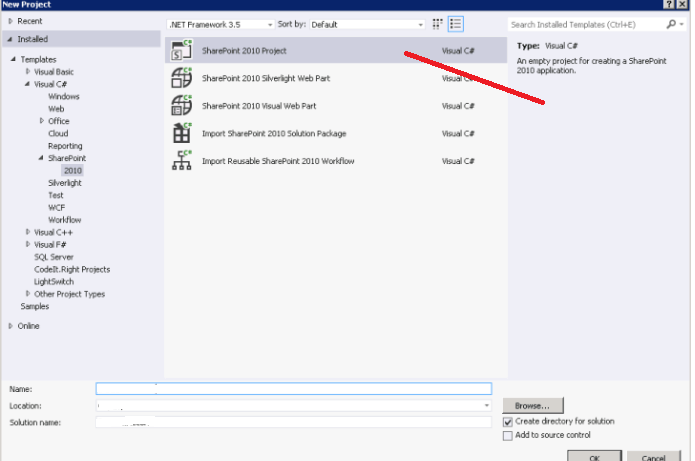This screenshot has height=461, width=695.
Task: Select 'Import SharePoint 2010 Solution Package' text
Action: click(274, 133)
